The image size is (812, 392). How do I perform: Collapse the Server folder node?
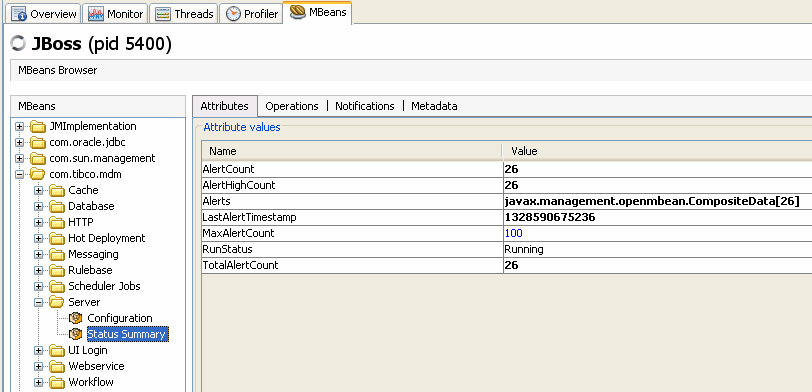click(38, 302)
